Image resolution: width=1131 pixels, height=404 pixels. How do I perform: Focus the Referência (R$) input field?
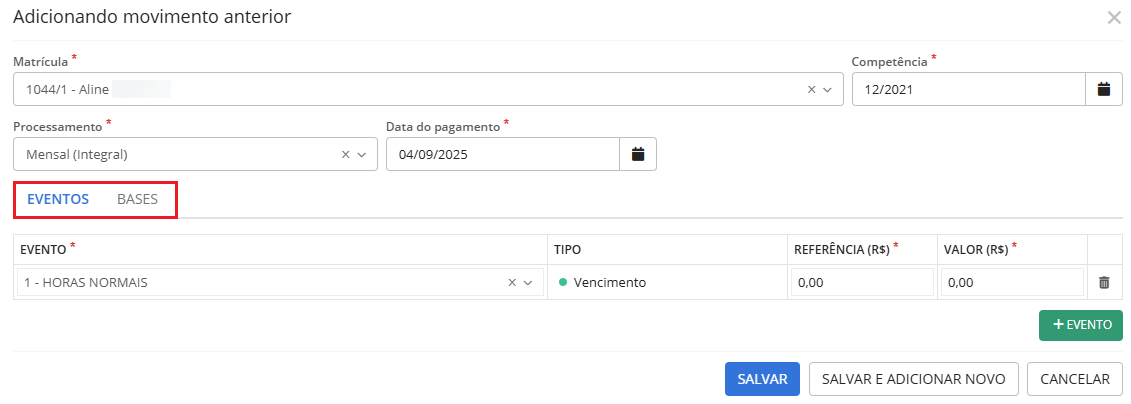[x=861, y=283]
